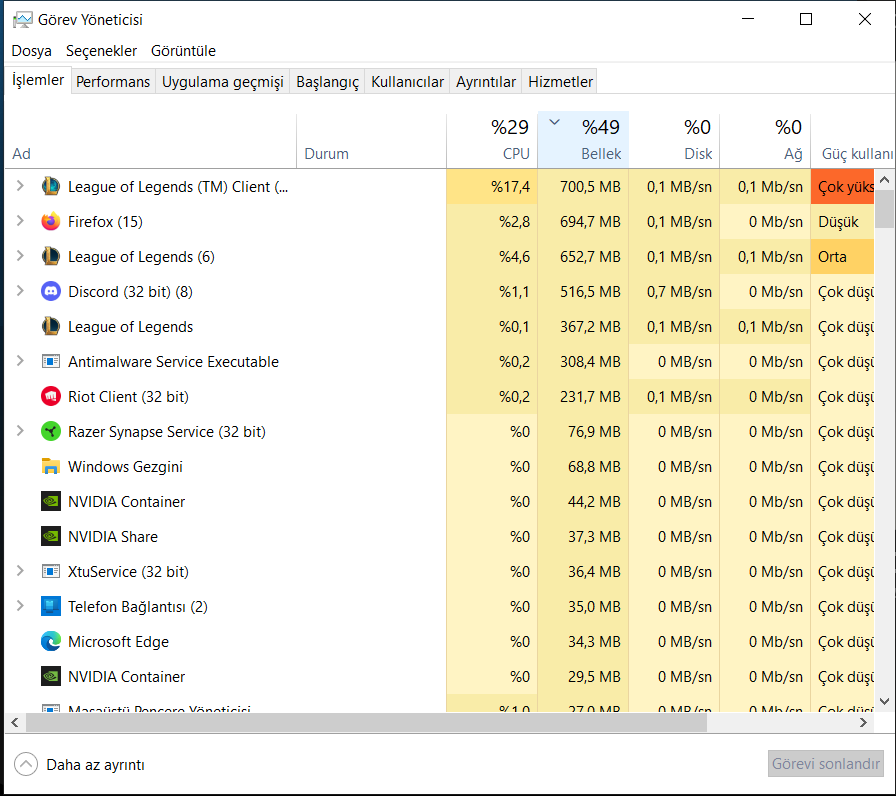The image size is (896, 796).
Task: Open the Görüntüle menu
Action: point(183,51)
